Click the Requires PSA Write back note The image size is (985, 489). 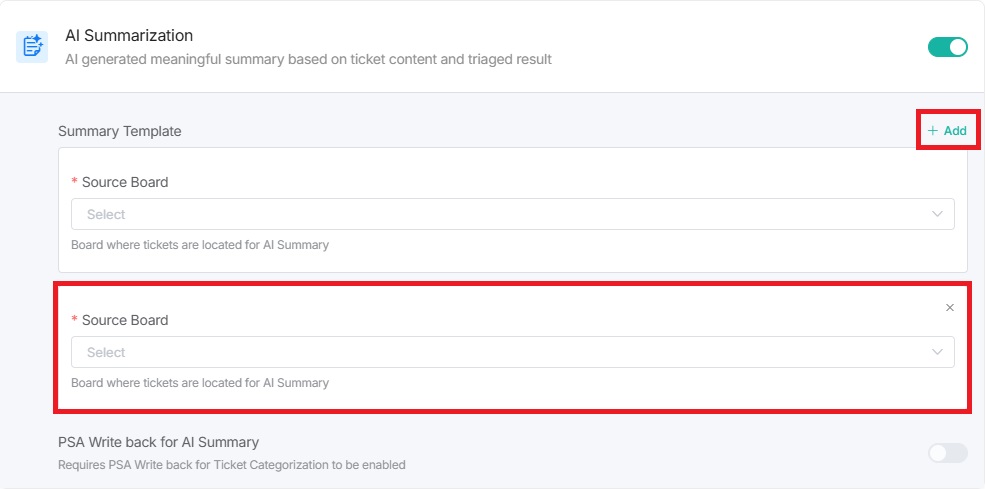[x=231, y=465]
